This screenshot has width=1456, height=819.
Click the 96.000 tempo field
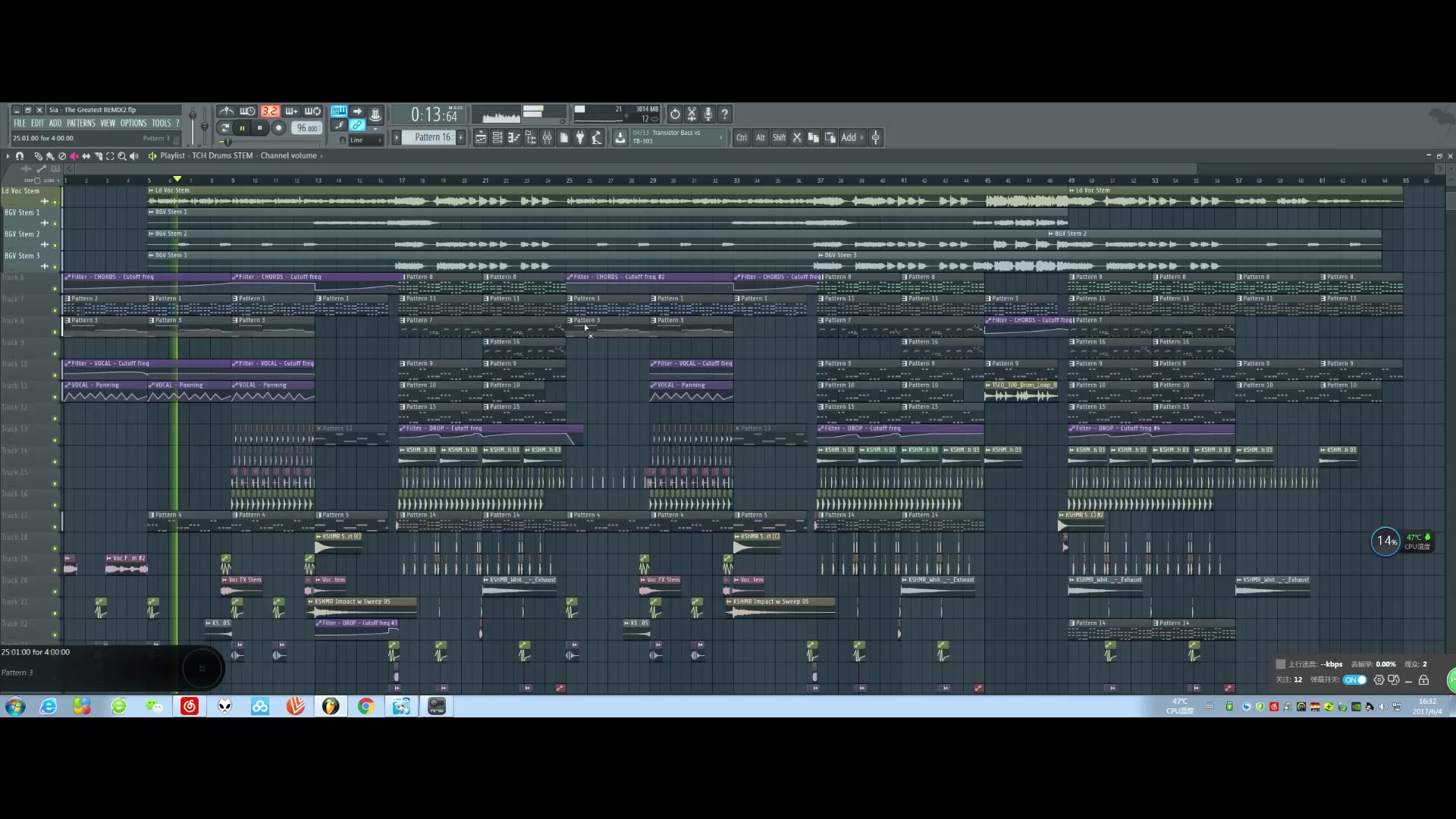tap(307, 128)
